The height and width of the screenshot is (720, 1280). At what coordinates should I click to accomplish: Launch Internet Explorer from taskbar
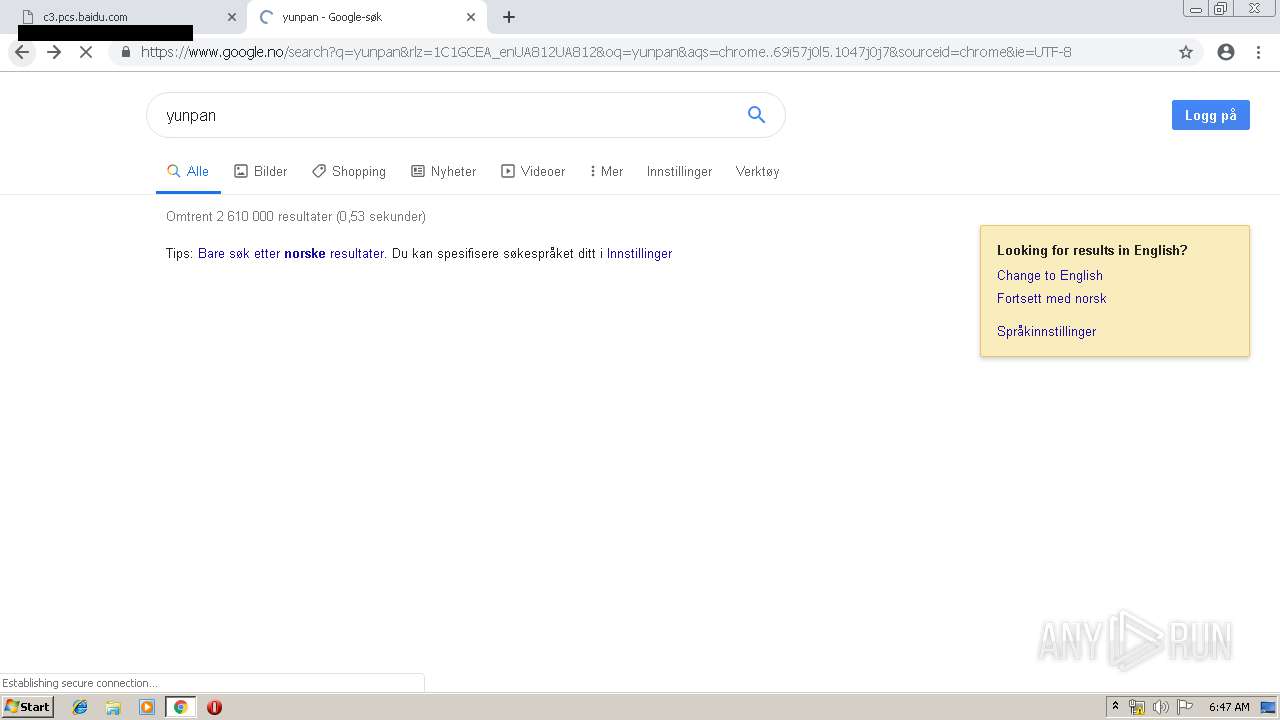pyautogui.click(x=80, y=707)
